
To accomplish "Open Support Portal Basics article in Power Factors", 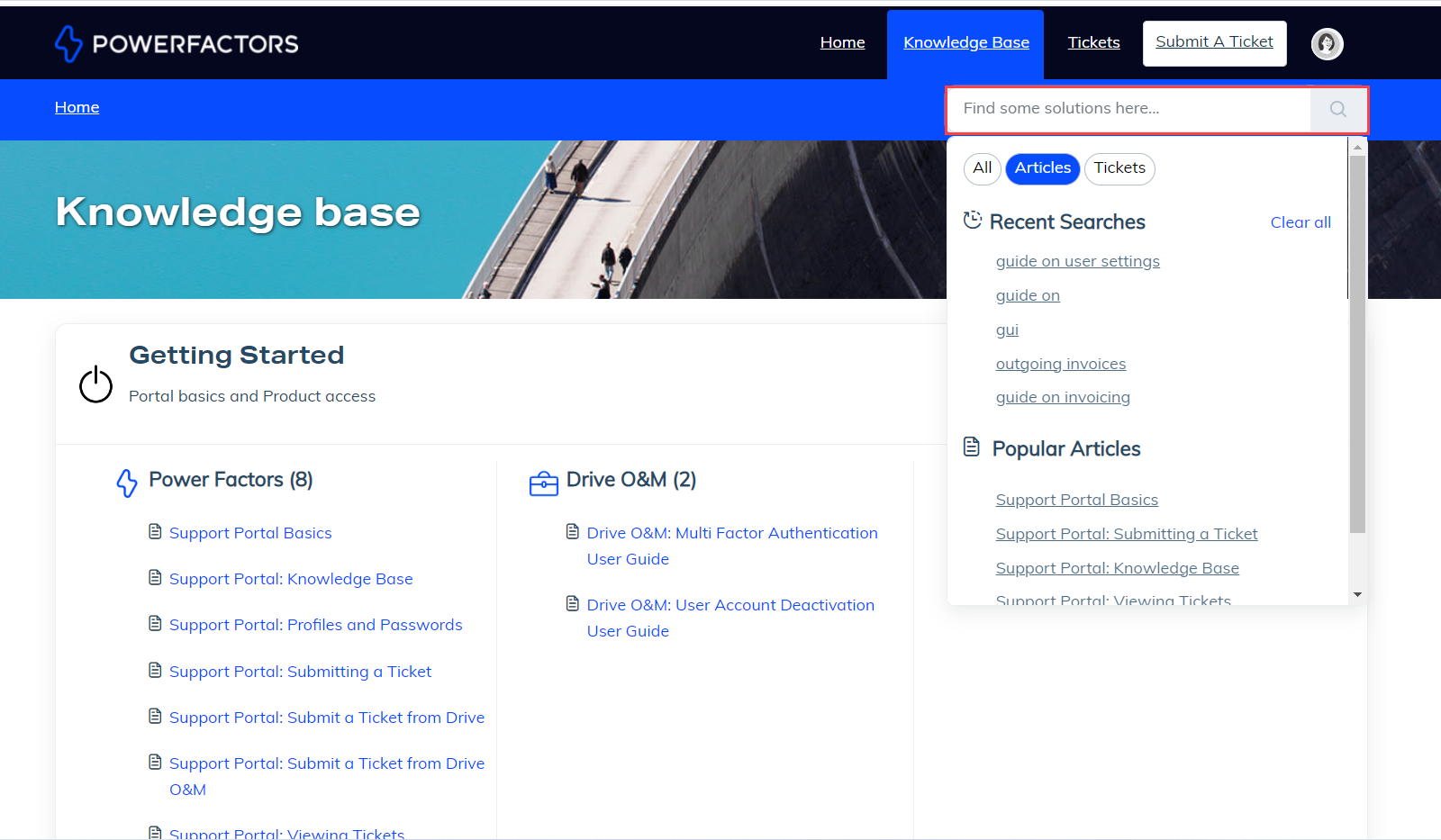I will pos(250,533).
